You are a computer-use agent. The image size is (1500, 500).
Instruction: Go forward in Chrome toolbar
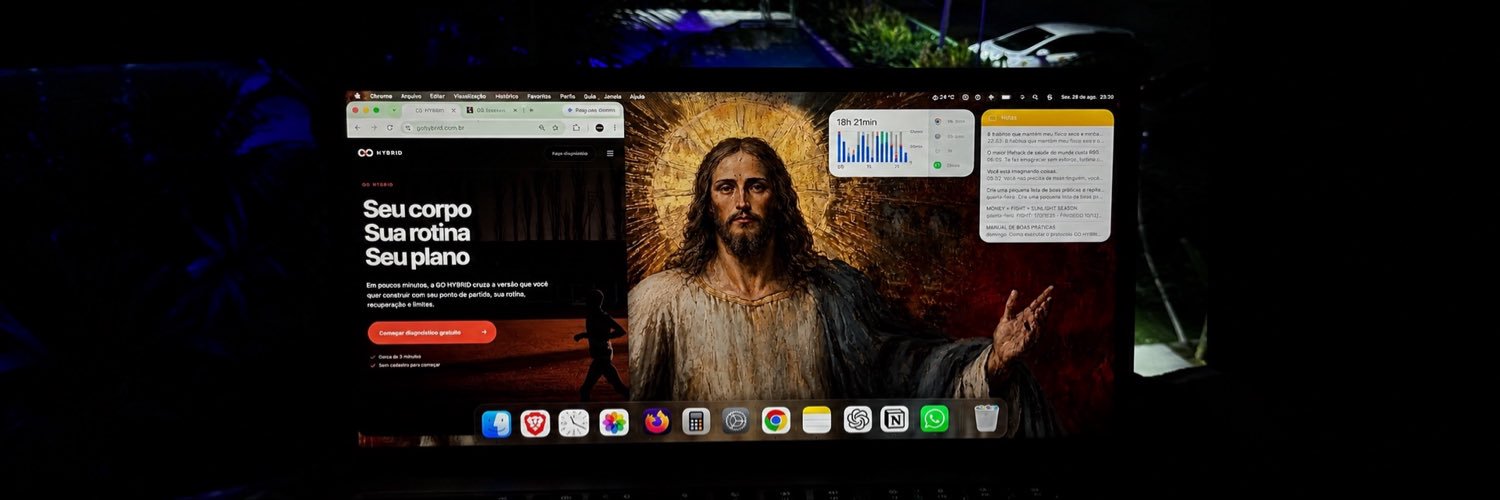coord(374,127)
